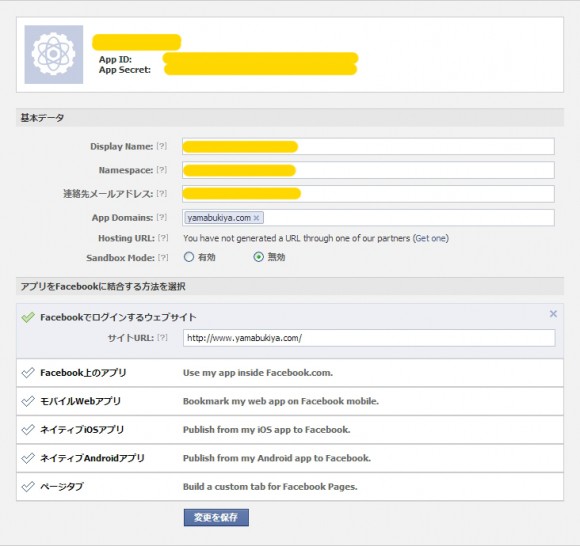Image resolution: width=580 pixels, height=546 pixels.
Task: Follow the Get one hosting link
Action: pyautogui.click(x=432, y=238)
